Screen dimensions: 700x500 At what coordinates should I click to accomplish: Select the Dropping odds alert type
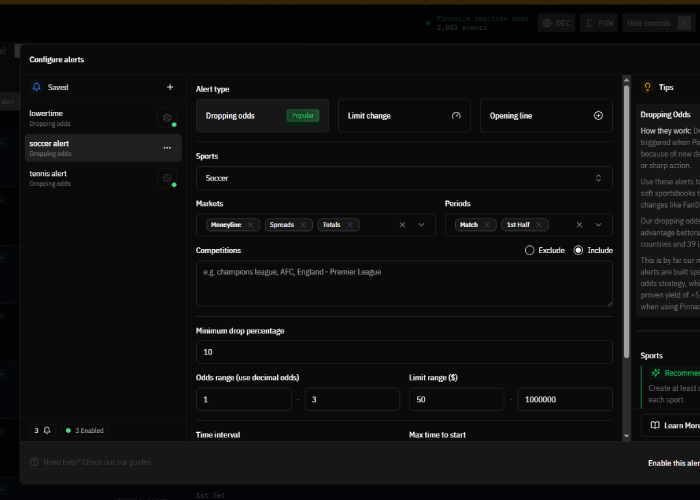[262, 116]
